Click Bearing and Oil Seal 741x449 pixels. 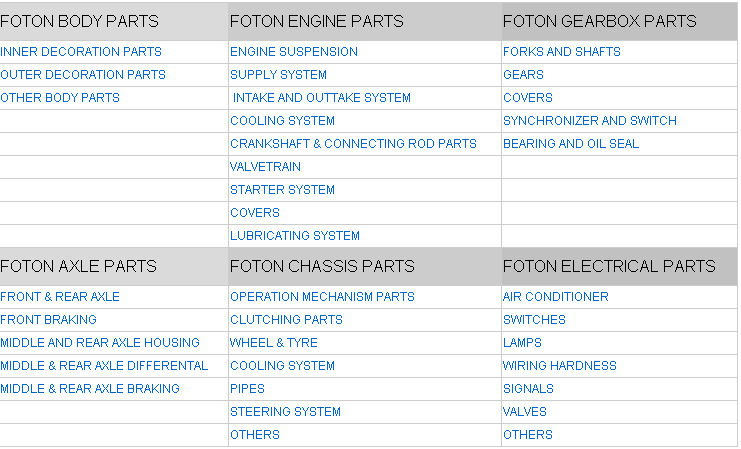tap(571, 144)
